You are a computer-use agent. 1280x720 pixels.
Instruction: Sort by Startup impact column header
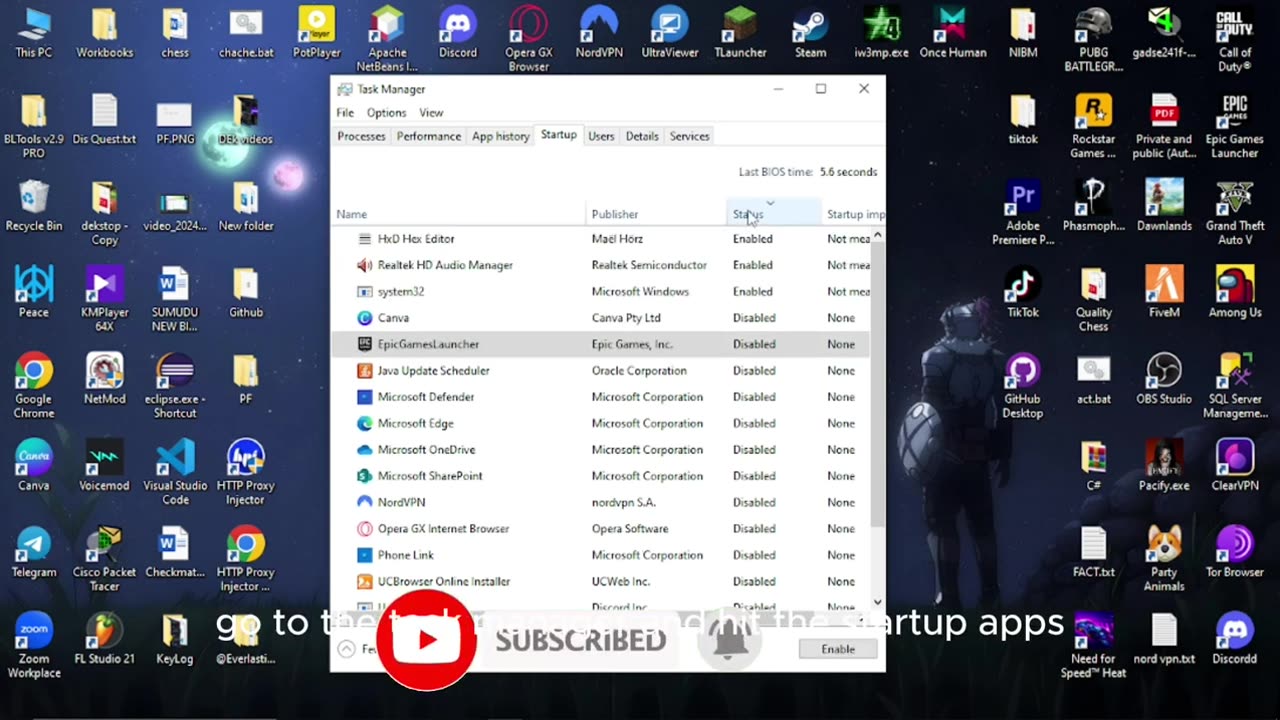point(853,214)
